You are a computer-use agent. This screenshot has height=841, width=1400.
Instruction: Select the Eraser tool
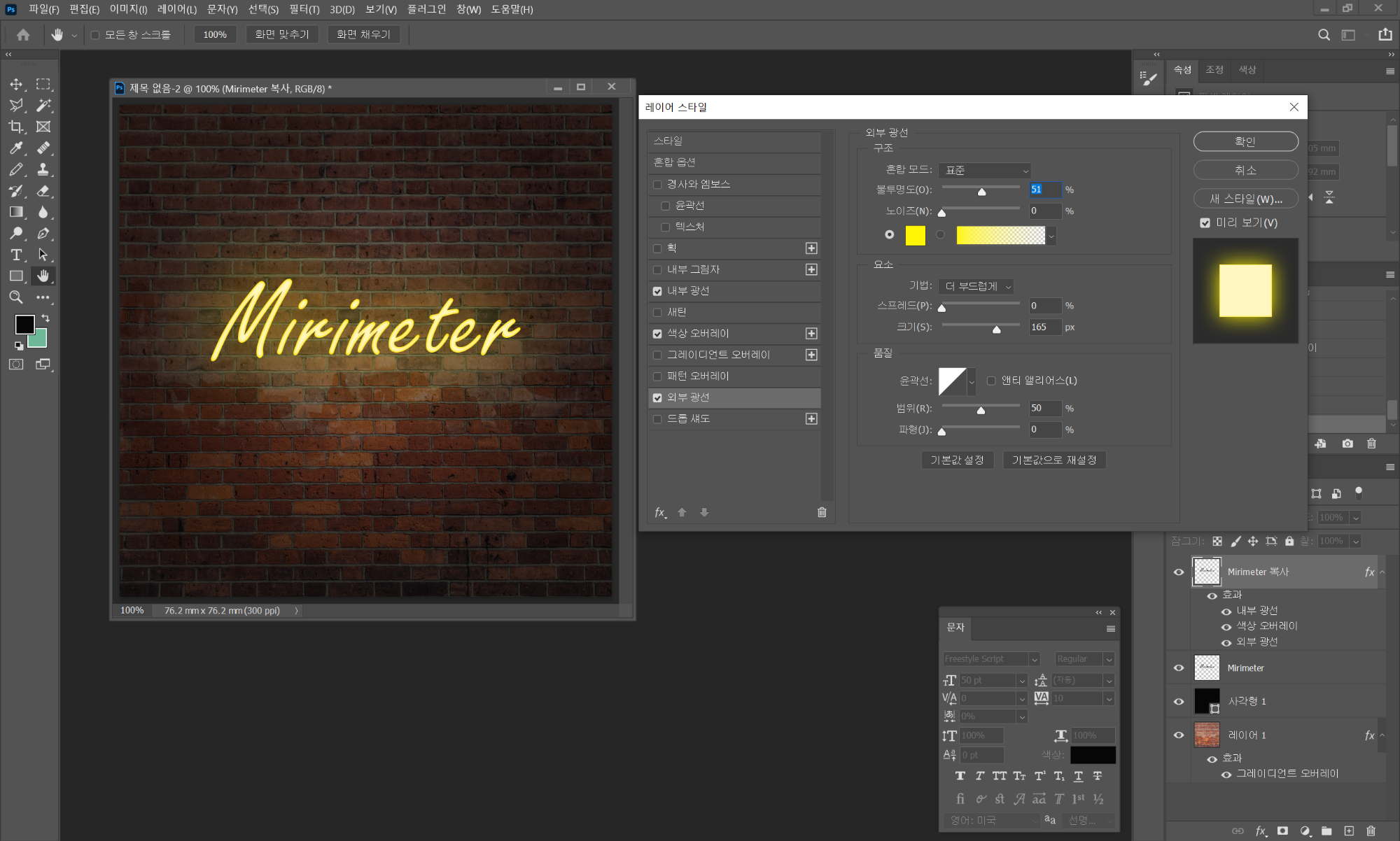click(43, 191)
